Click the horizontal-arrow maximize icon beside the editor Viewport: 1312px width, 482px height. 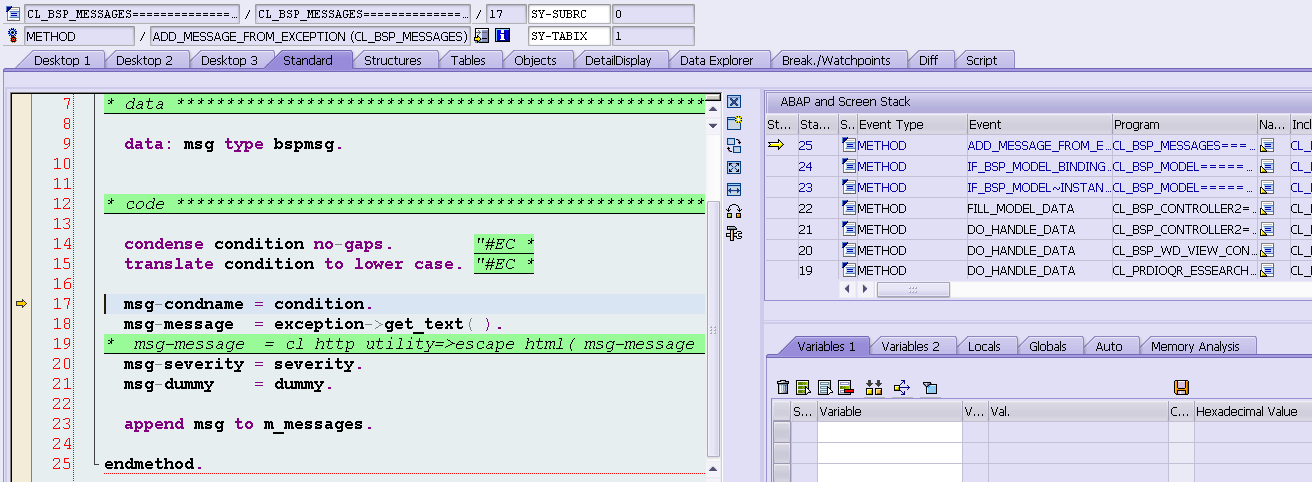[734, 190]
